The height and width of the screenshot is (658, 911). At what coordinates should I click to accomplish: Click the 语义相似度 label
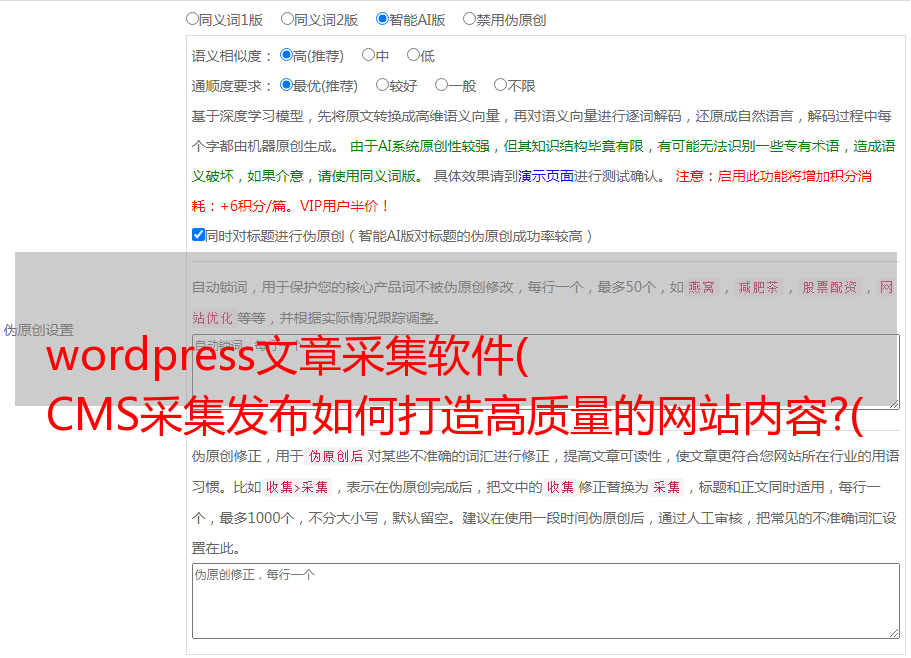click(x=232, y=56)
